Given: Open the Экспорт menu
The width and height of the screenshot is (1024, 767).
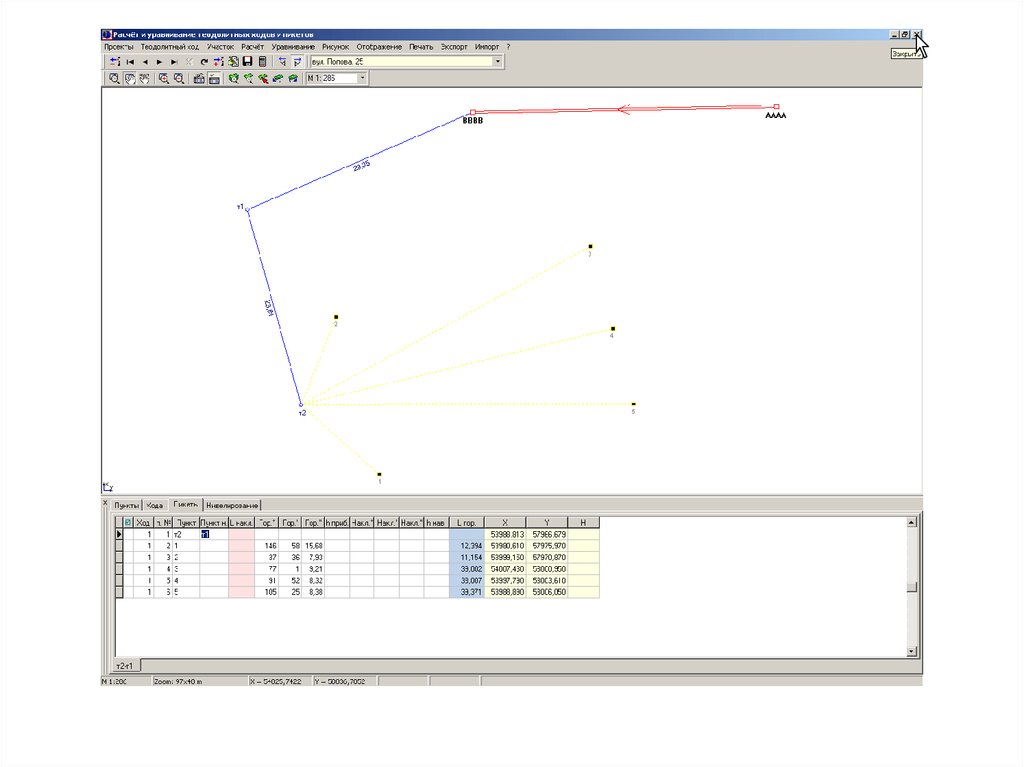Looking at the screenshot, I should (x=454, y=47).
